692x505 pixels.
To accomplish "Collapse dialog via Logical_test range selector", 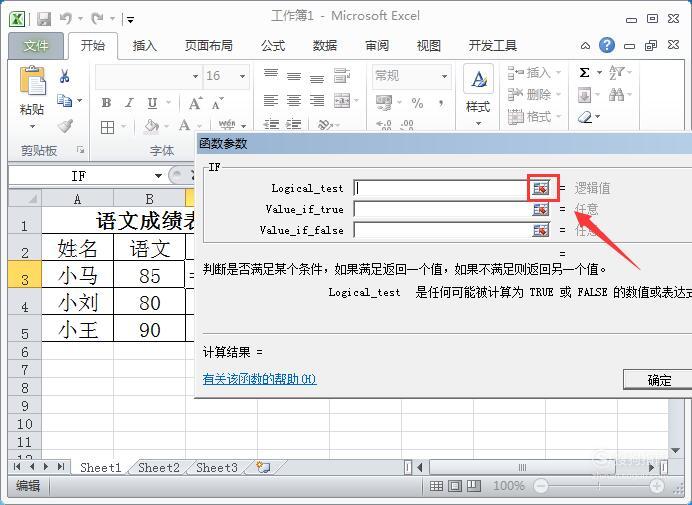I will pyautogui.click(x=541, y=188).
